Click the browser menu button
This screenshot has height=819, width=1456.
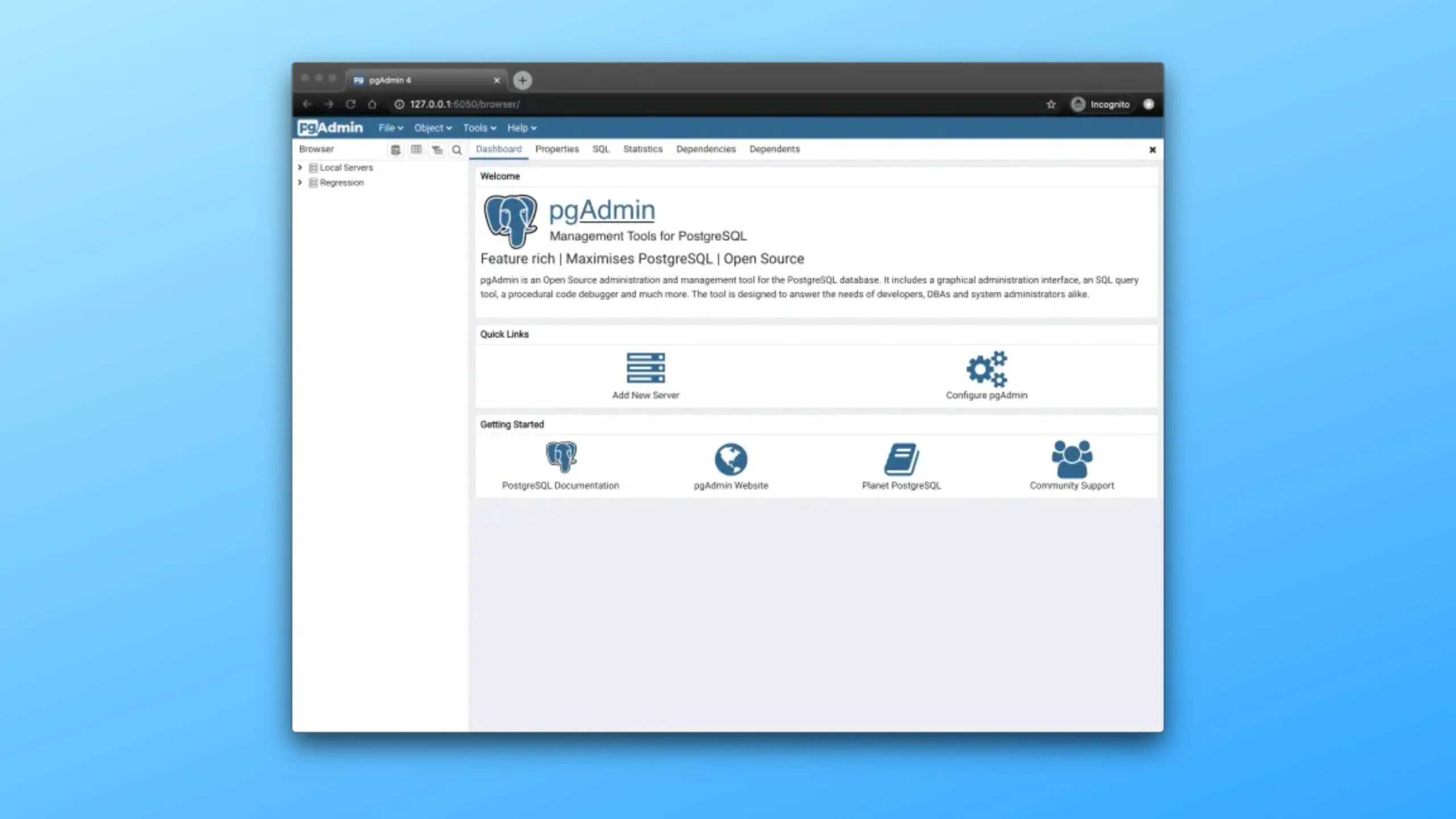[x=1148, y=104]
